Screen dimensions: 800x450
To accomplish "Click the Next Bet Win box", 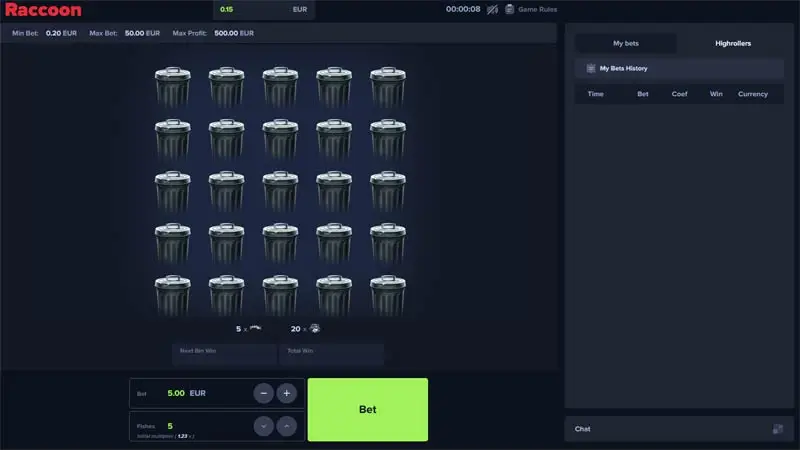I will click(224, 355).
